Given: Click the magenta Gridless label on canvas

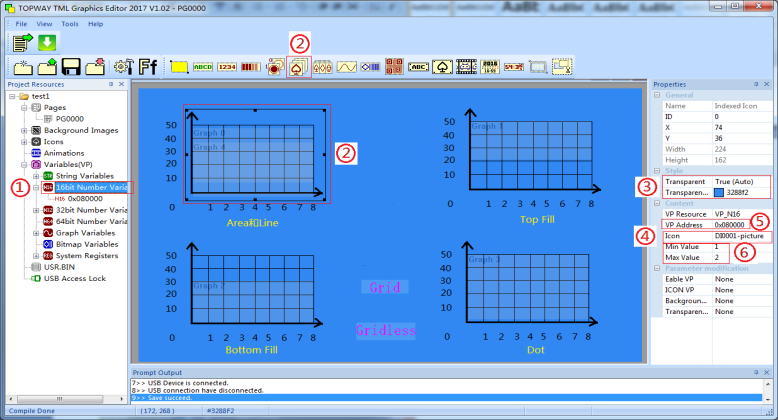Looking at the screenshot, I should pos(386,330).
